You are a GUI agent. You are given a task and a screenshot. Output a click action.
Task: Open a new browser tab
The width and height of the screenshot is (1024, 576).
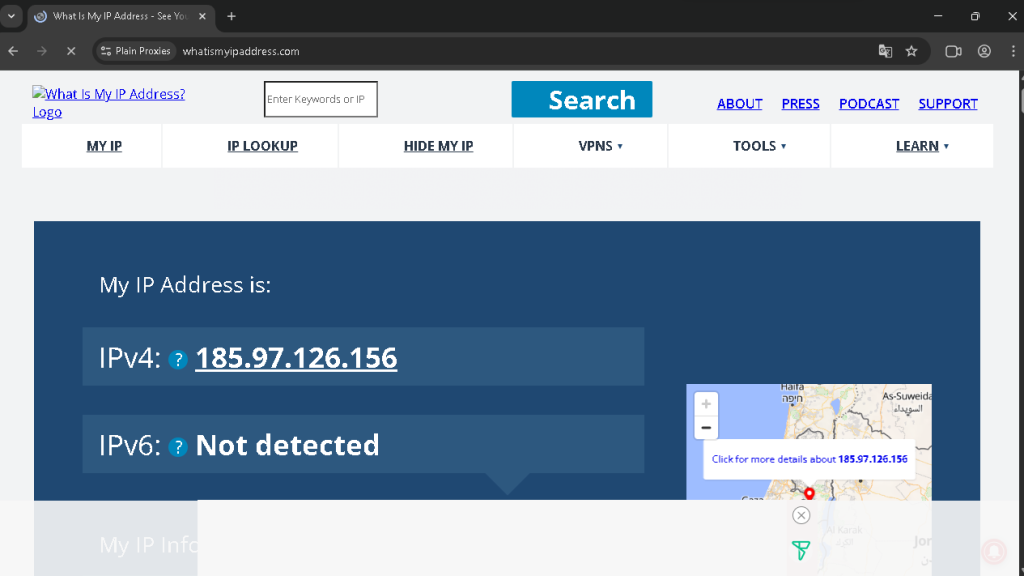click(231, 16)
